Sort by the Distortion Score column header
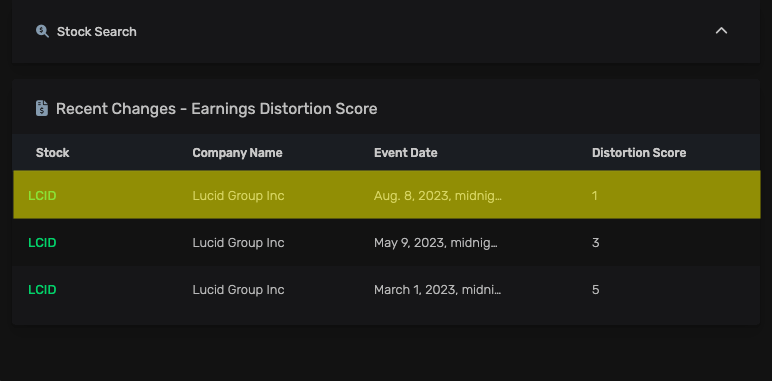The width and height of the screenshot is (772, 381). coord(639,153)
